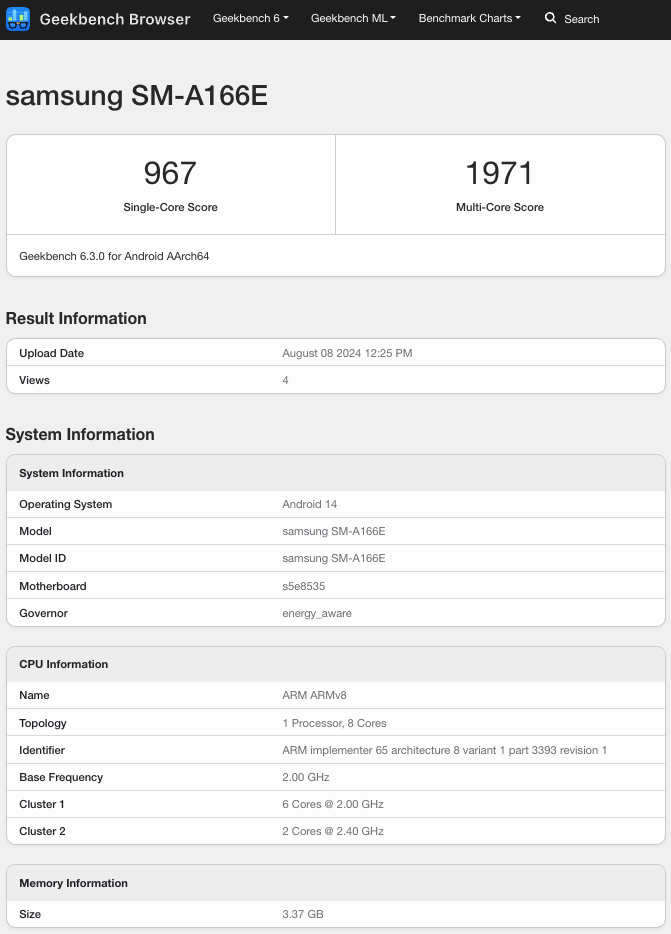Click the search magnifier icon
The width and height of the screenshot is (671, 934).
(550, 18)
